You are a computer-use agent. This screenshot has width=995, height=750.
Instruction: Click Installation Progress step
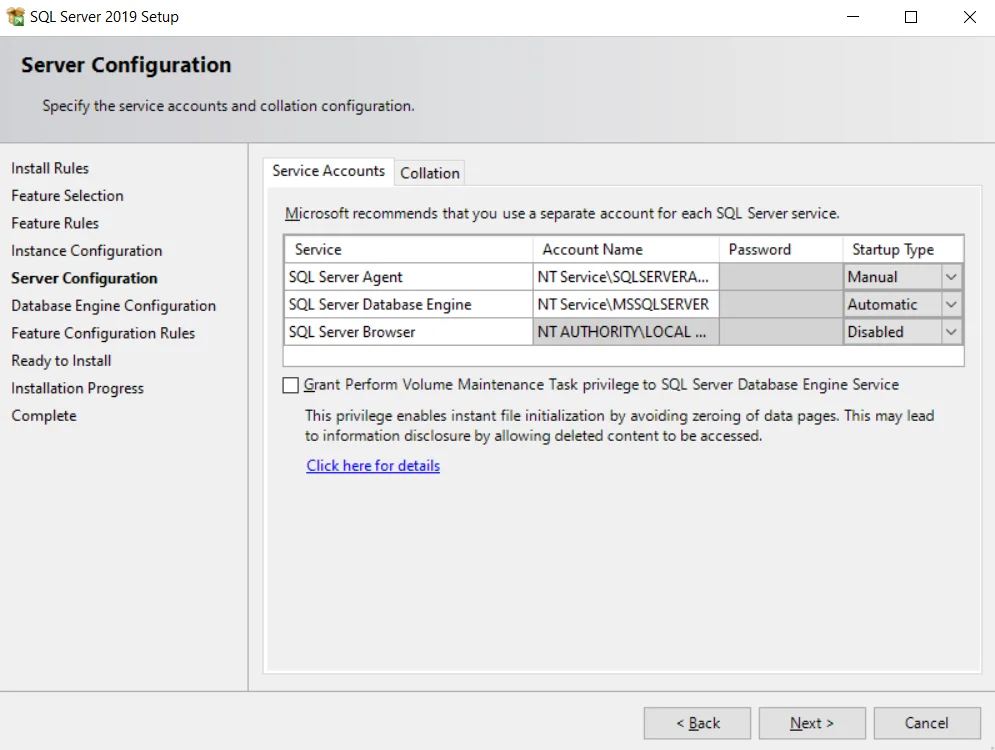point(77,388)
